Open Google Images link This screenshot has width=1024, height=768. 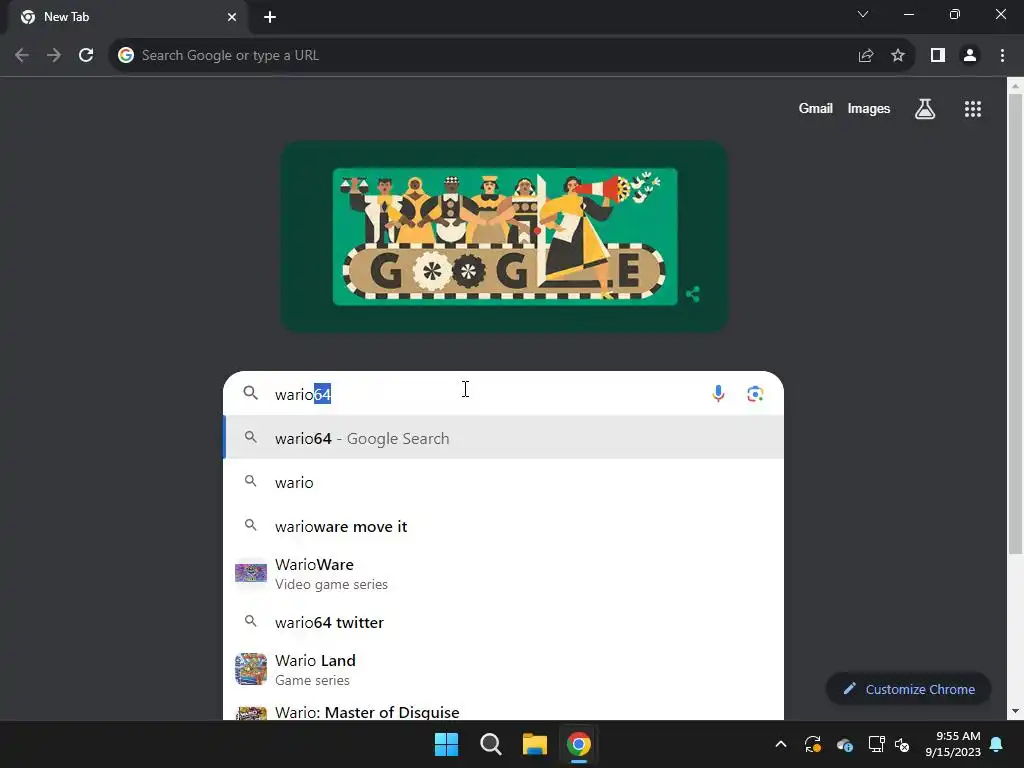[869, 108]
